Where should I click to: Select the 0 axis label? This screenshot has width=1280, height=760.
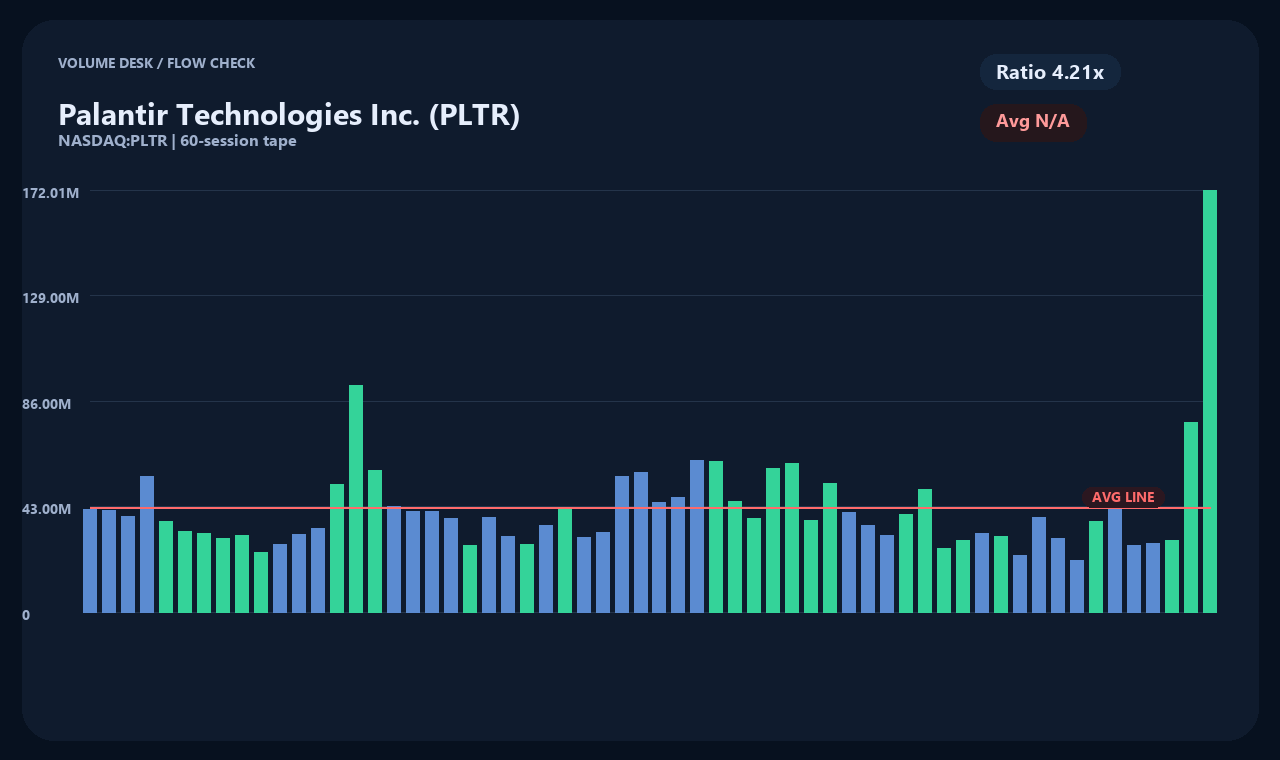coord(26,615)
